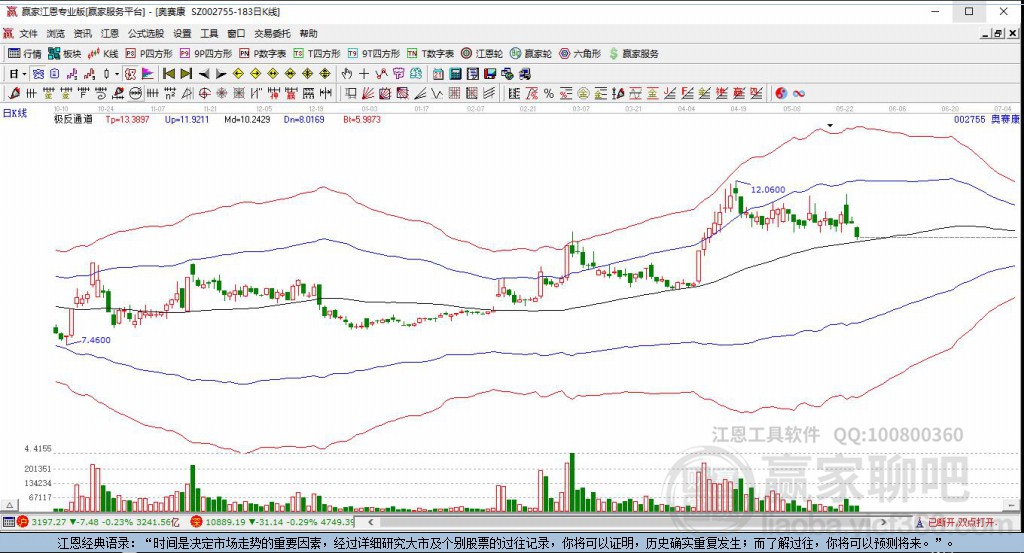Click the 日K线 chart label
This screenshot has width=1024, height=553.
15,113
